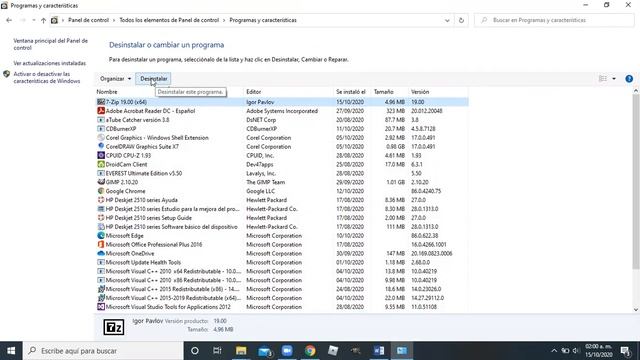Click the Visual Studio Tools for Applications icon

pos(101,307)
